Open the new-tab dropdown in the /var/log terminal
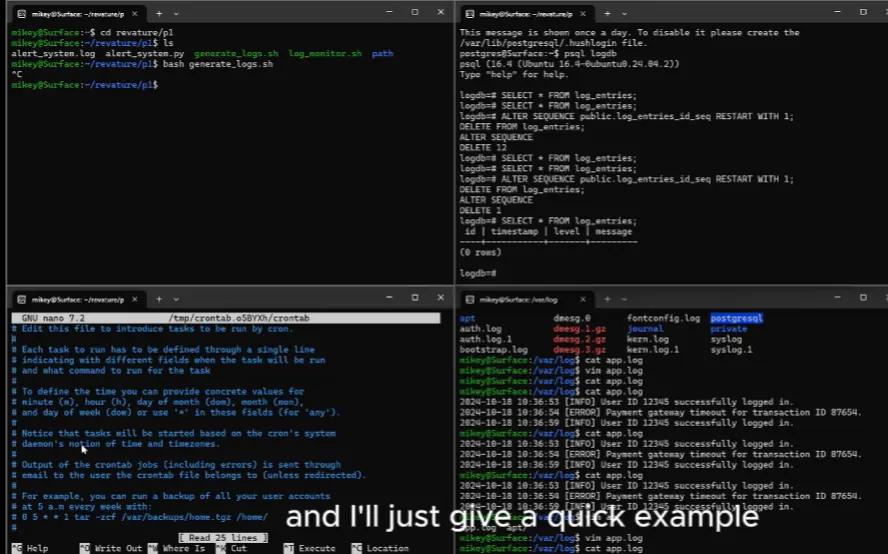This screenshot has height=554, width=888. (624, 299)
